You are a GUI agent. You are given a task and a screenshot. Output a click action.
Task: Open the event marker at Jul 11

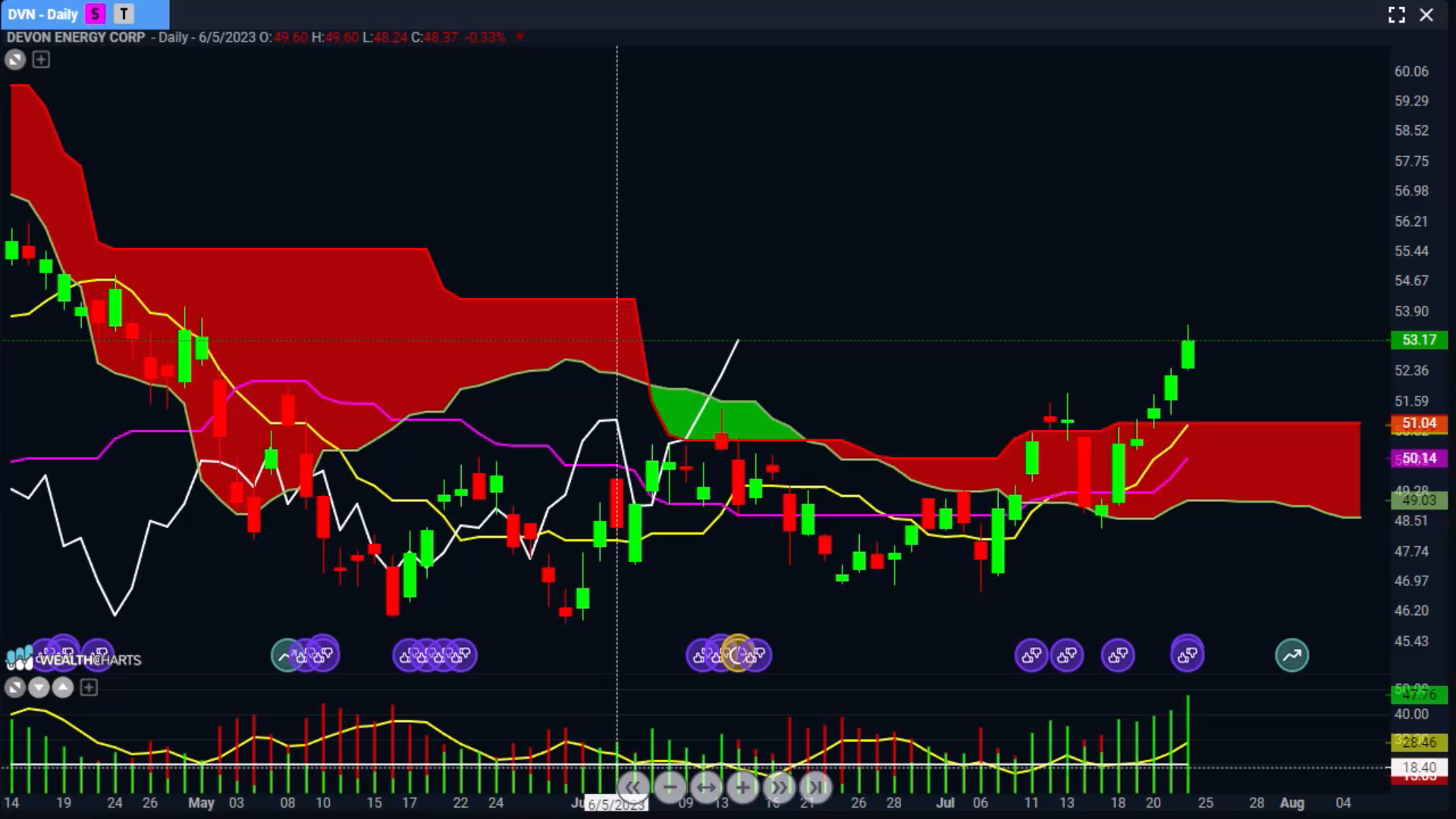[x=1031, y=655]
